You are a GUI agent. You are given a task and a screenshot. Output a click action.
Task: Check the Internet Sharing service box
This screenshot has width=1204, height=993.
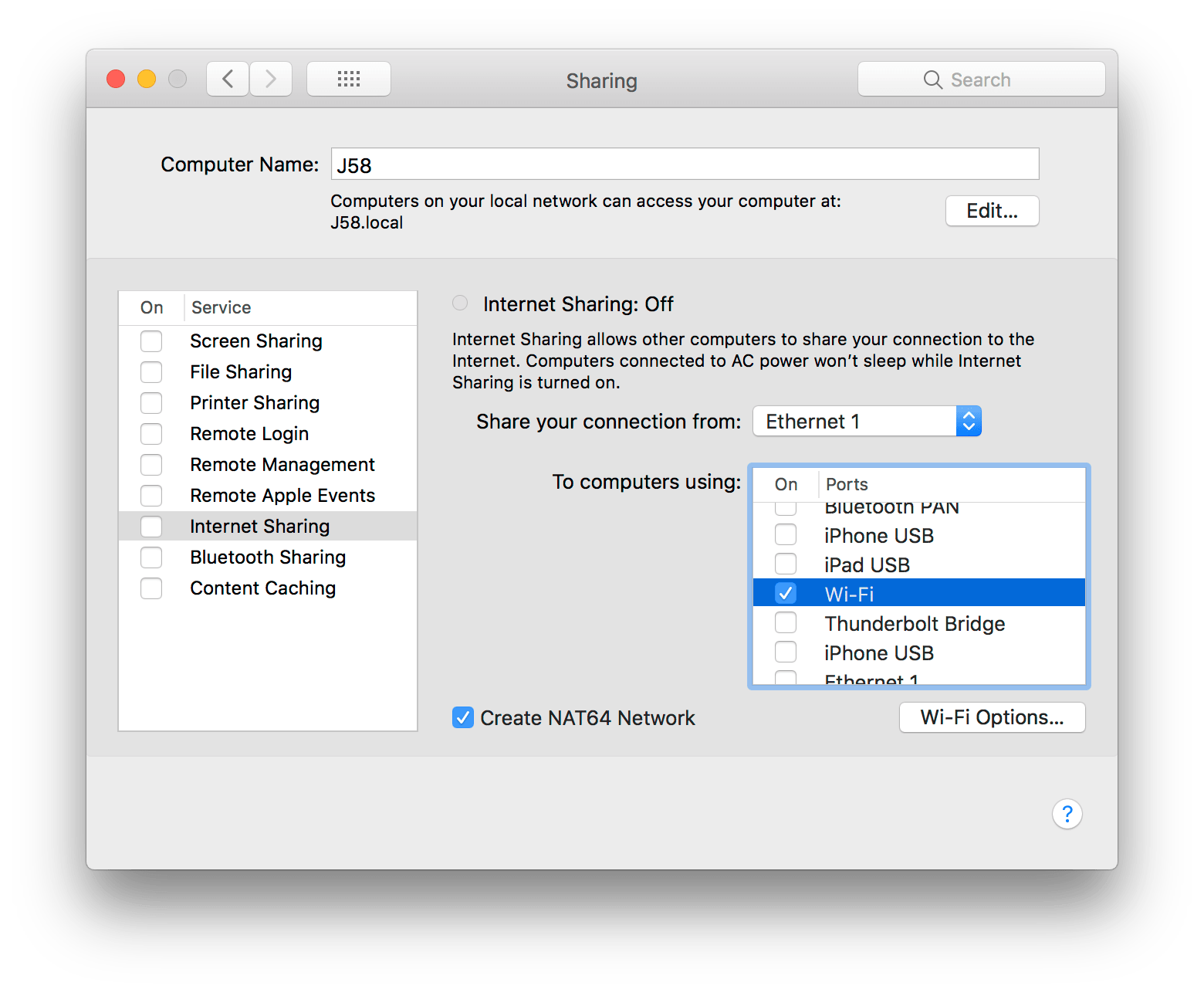(151, 527)
